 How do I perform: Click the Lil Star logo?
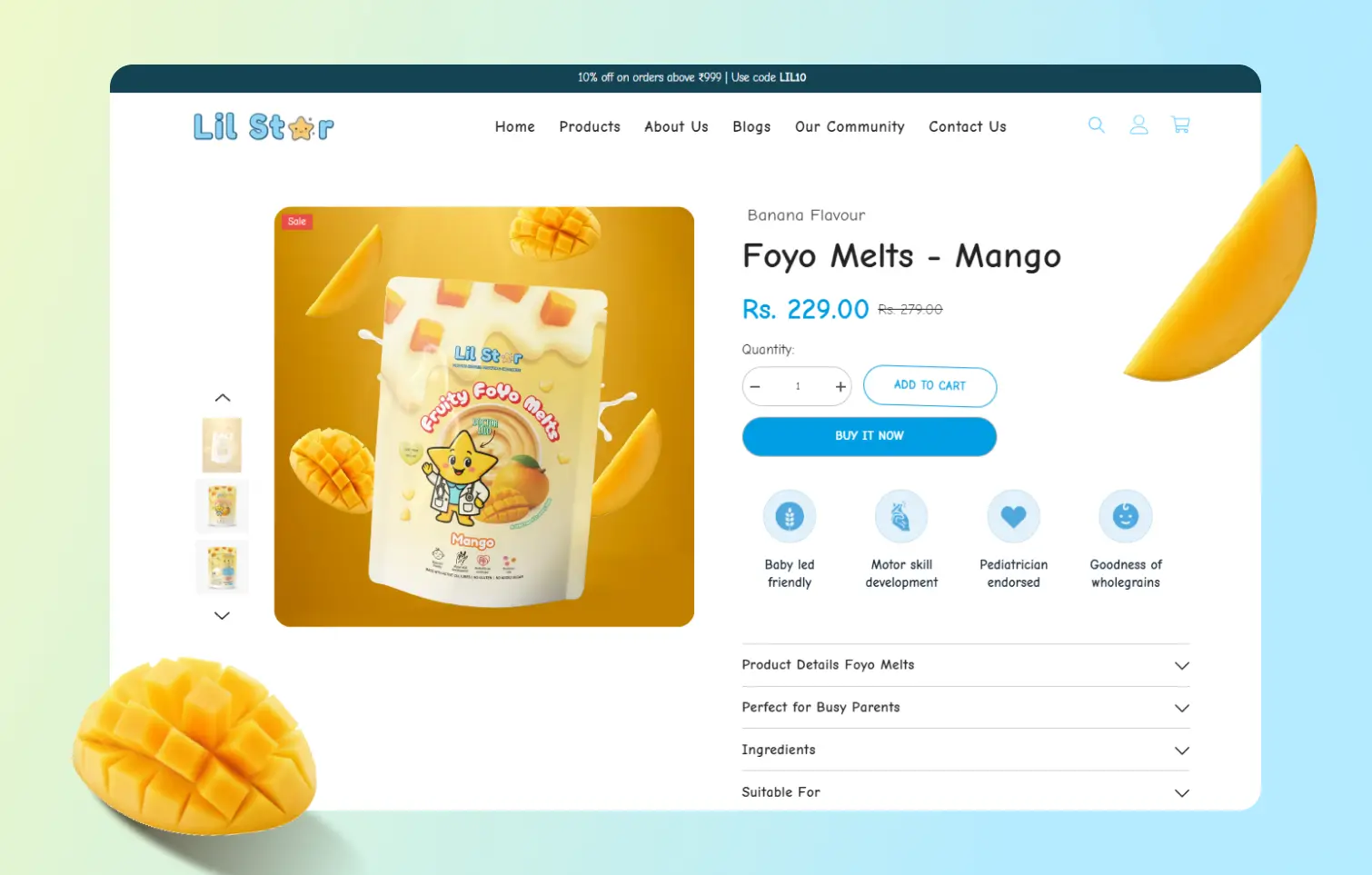click(263, 126)
